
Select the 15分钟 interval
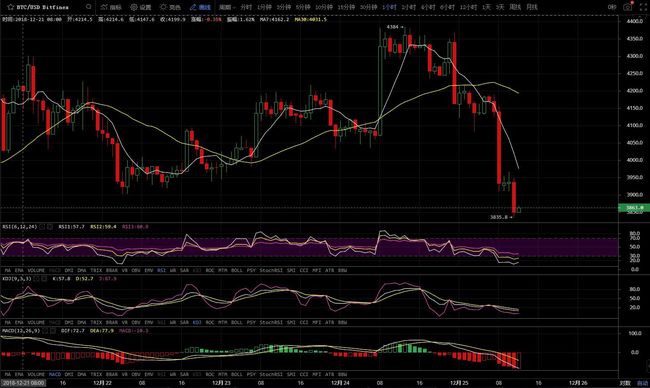point(346,7)
